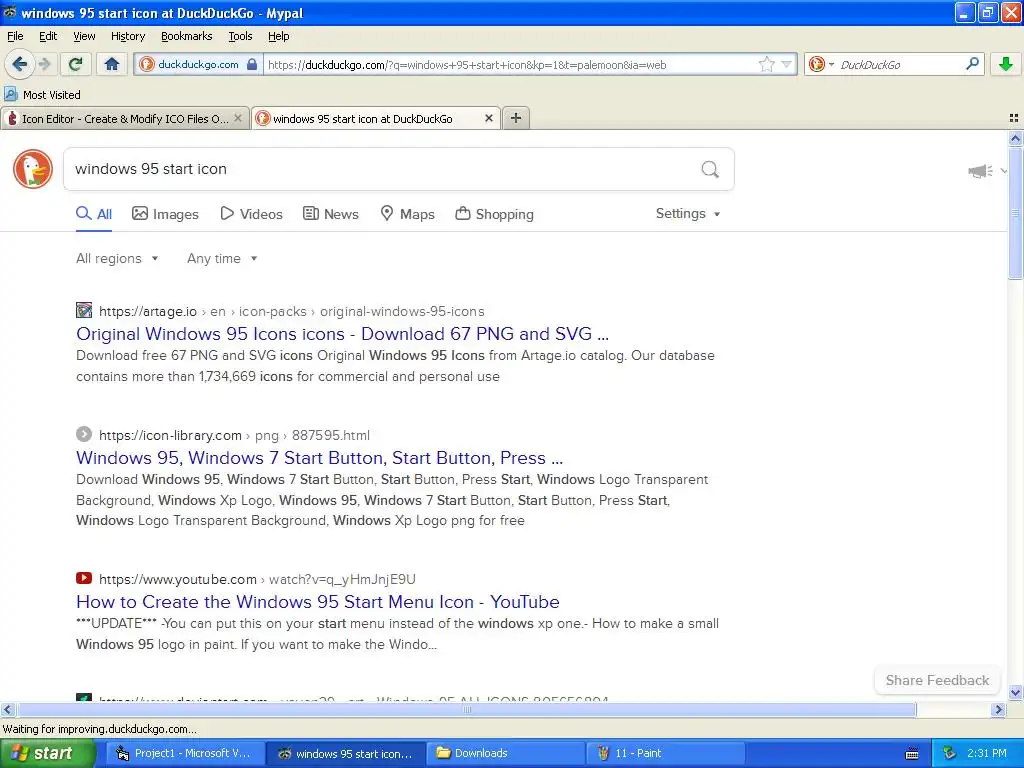Close the Icon Editor tab
The image size is (1024, 768).
point(238,118)
